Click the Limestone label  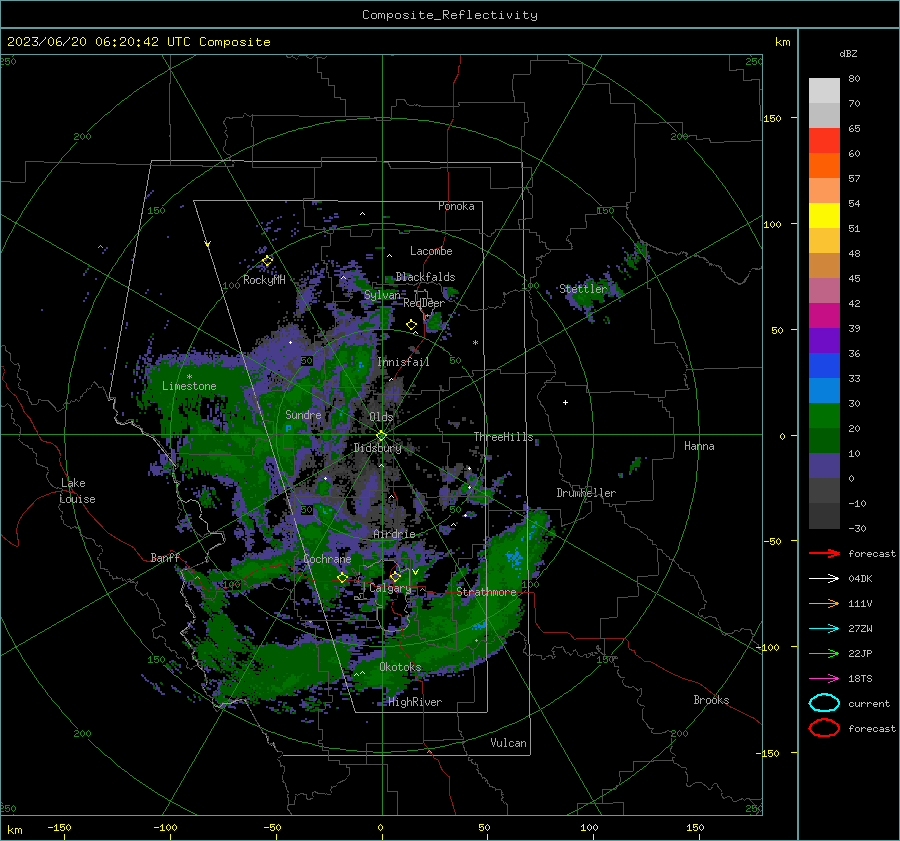[189, 386]
